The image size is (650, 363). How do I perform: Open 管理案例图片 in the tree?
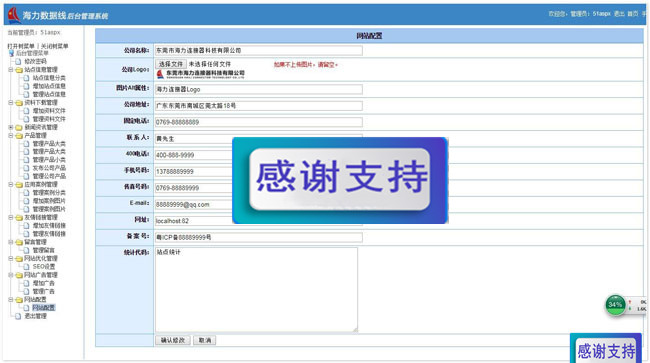[x=49, y=209]
